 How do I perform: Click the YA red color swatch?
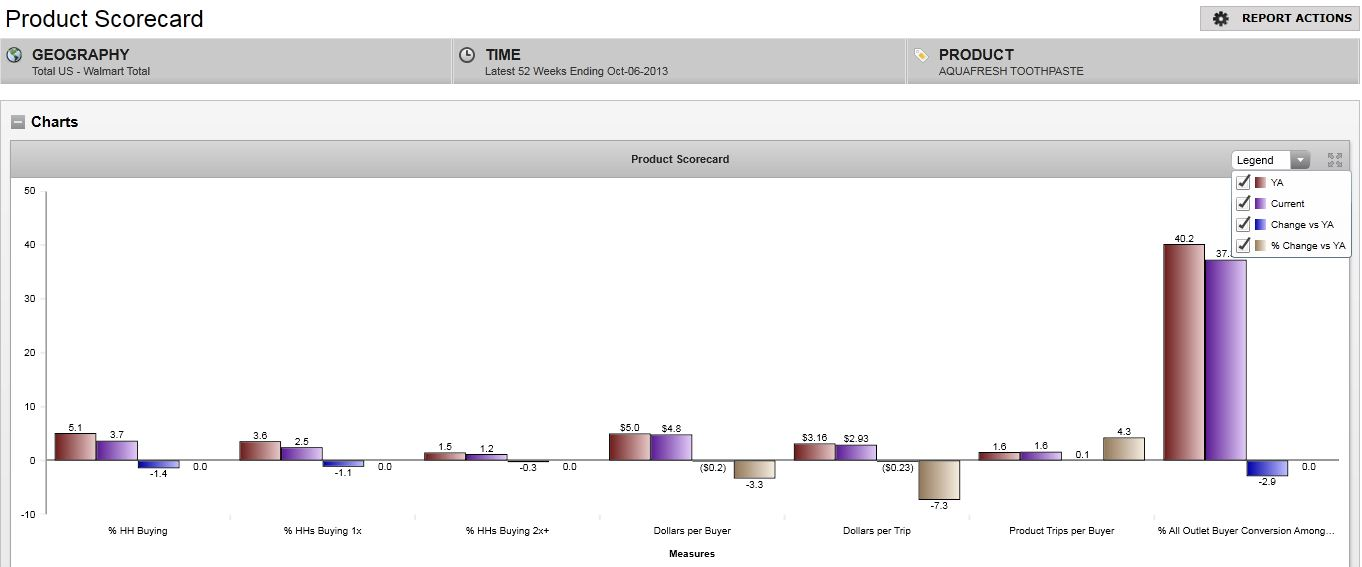click(x=1260, y=183)
